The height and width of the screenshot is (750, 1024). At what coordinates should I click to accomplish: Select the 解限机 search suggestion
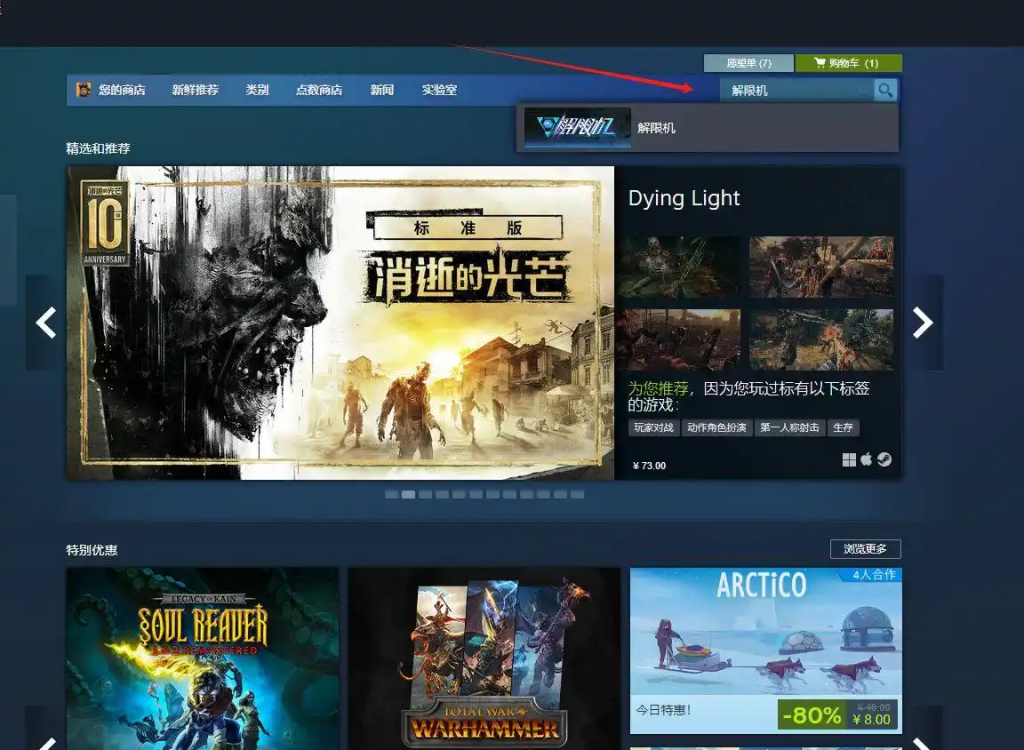click(707, 128)
